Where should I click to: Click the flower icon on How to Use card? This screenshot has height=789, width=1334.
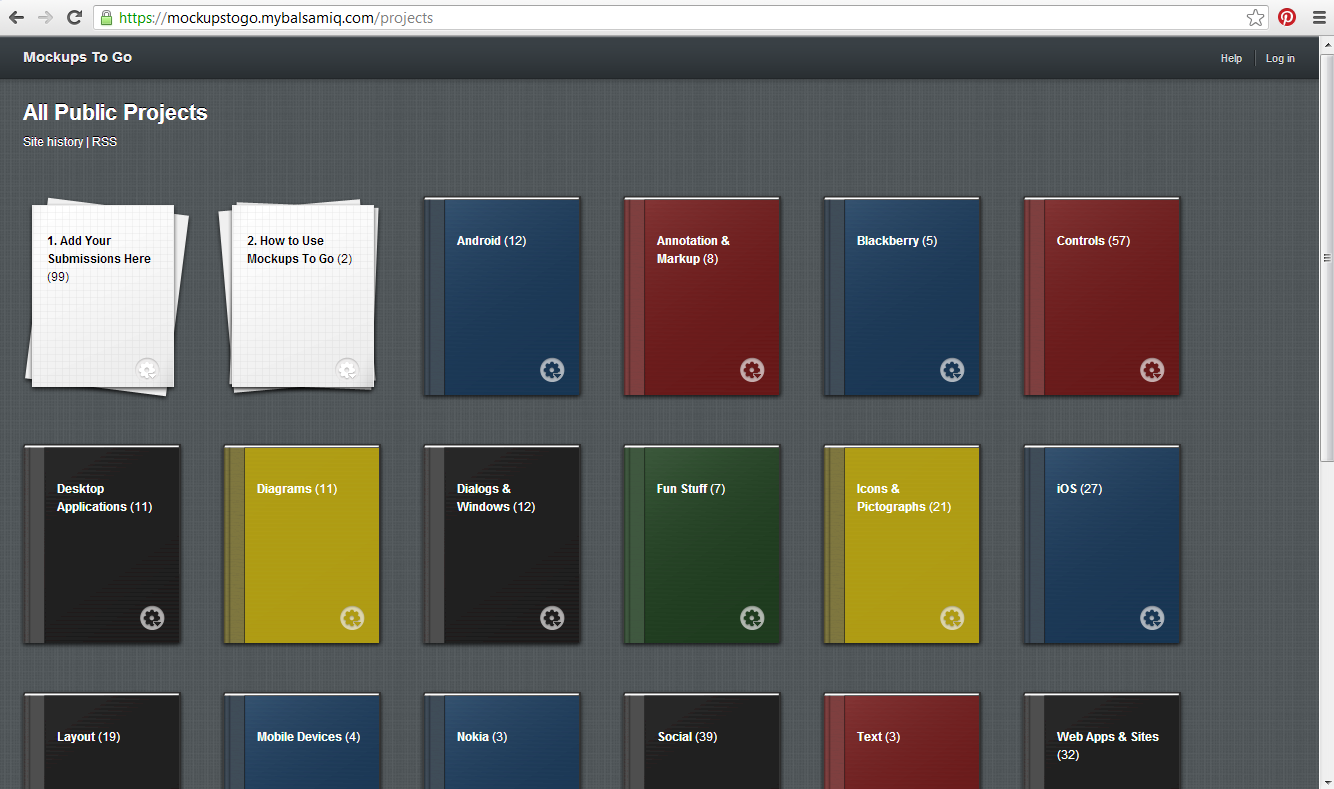click(x=347, y=369)
